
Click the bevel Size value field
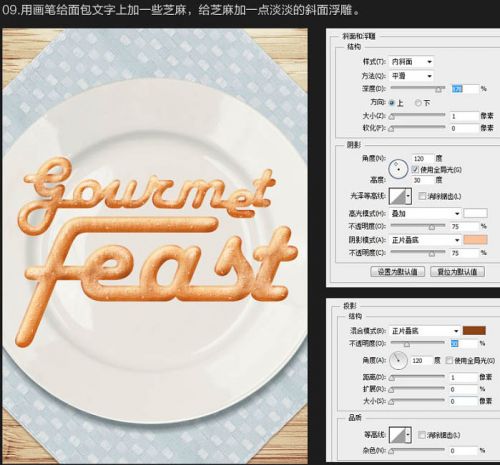(464, 116)
